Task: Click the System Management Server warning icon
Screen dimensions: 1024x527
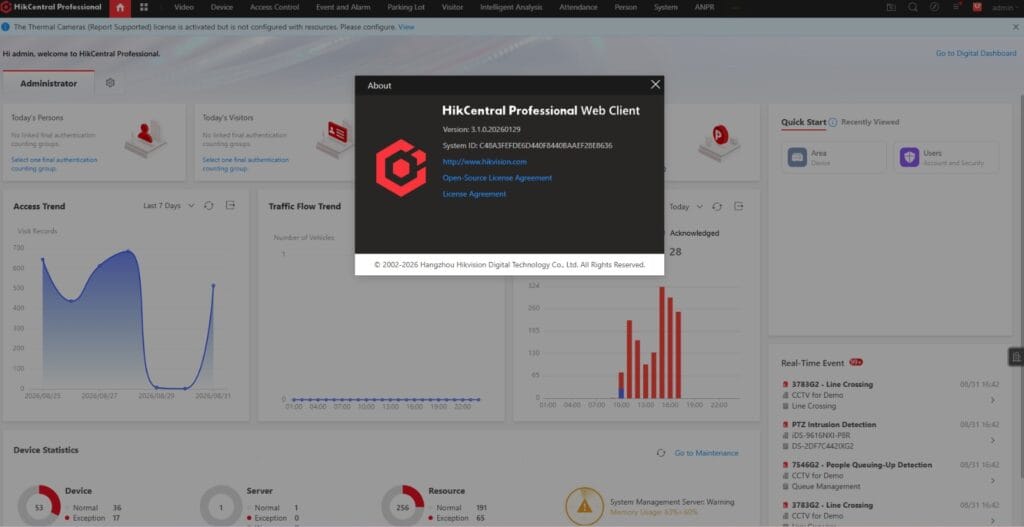Action: (x=584, y=506)
